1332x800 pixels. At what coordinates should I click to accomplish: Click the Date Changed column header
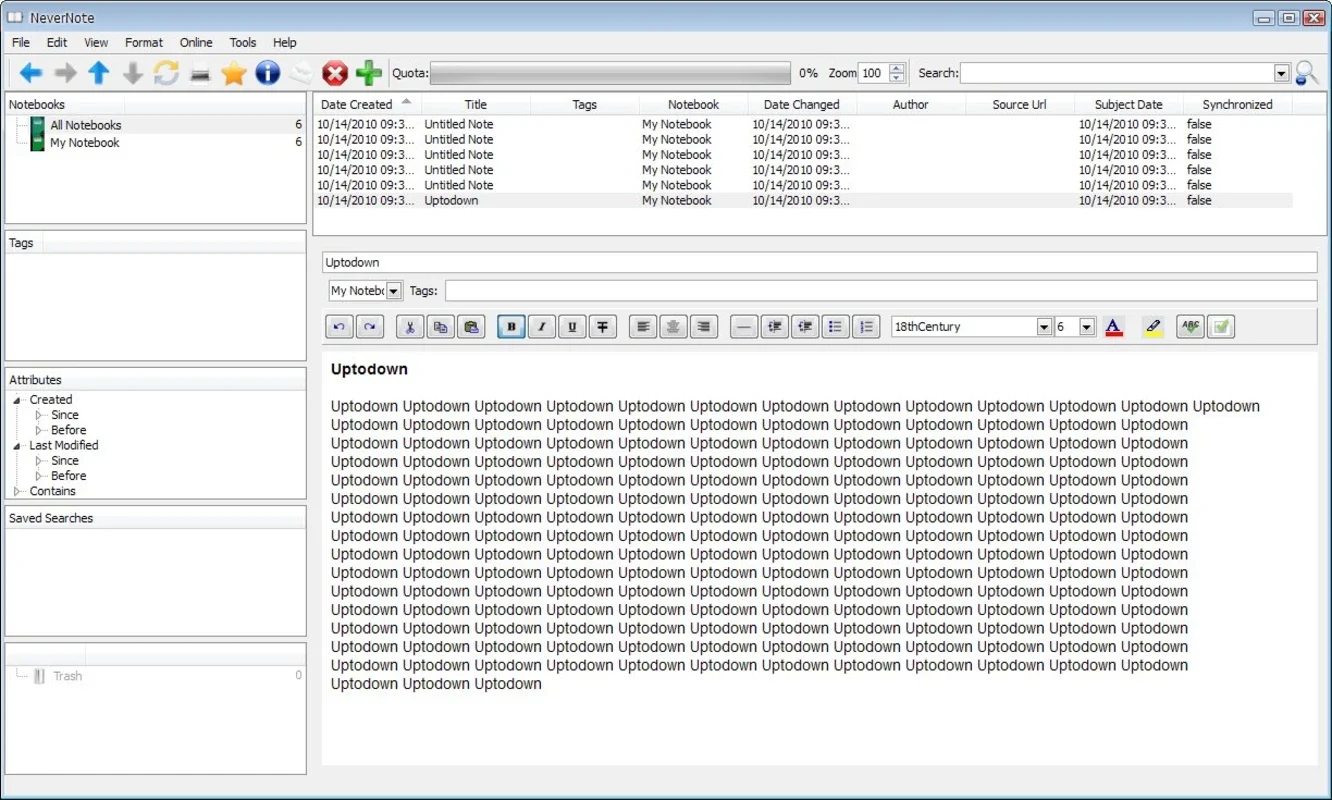[802, 104]
